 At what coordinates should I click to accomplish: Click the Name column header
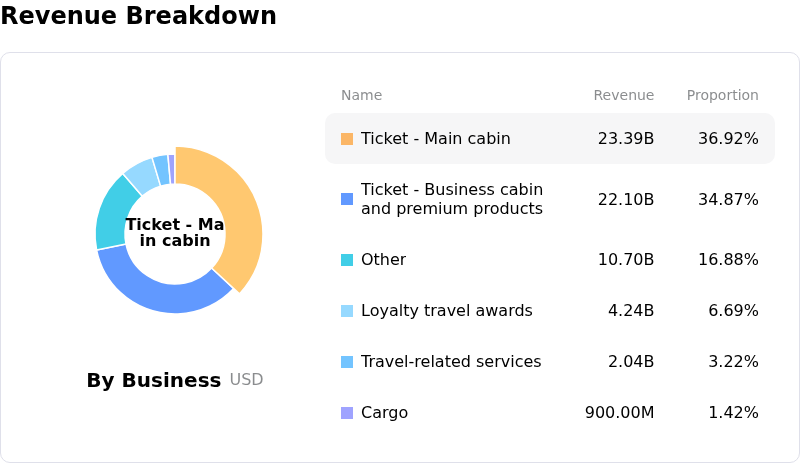(x=361, y=96)
